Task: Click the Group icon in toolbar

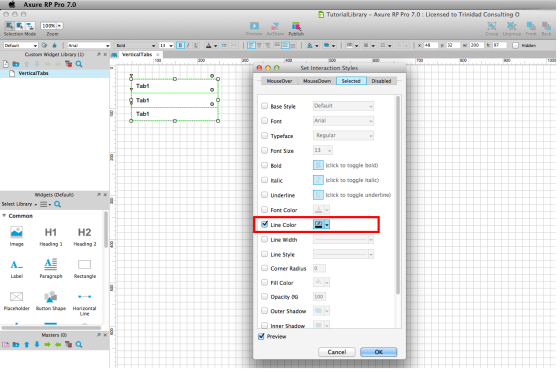Action: click(x=492, y=26)
